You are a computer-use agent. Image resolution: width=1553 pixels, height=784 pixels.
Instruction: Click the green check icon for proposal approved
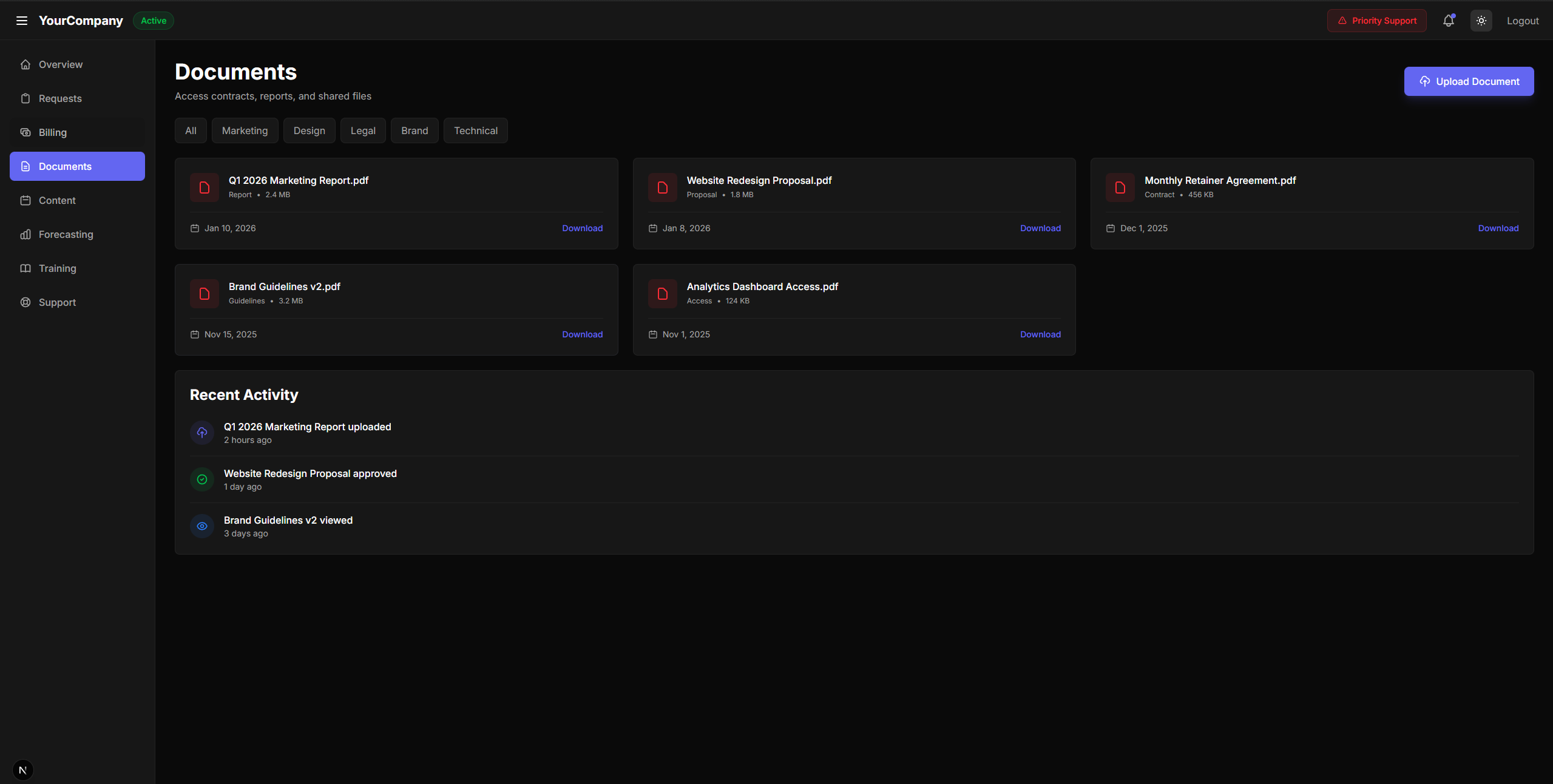click(x=202, y=479)
